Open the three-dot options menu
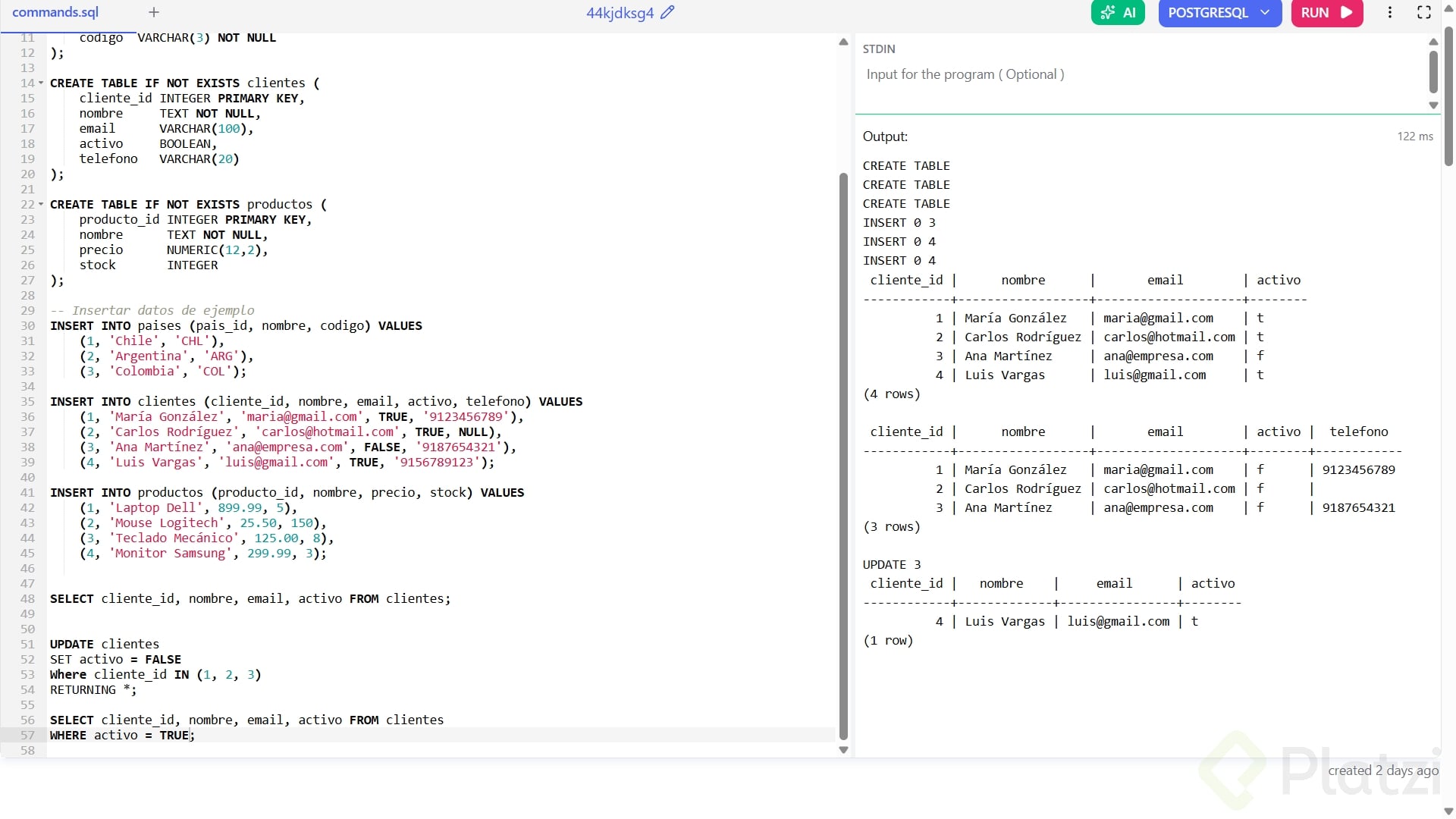 tap(1389, 13)
